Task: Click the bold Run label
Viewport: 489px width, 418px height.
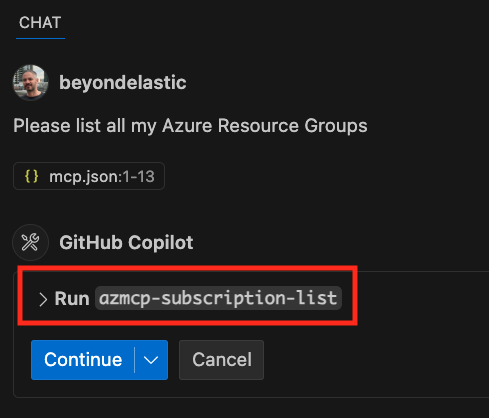Action: [x=72, y=298]
